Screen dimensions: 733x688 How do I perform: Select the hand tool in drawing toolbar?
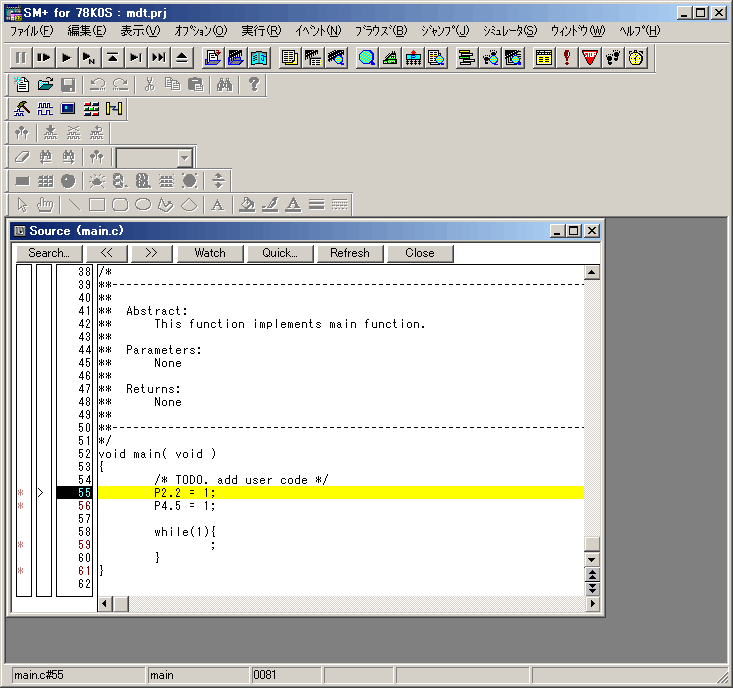click(45, 205)
